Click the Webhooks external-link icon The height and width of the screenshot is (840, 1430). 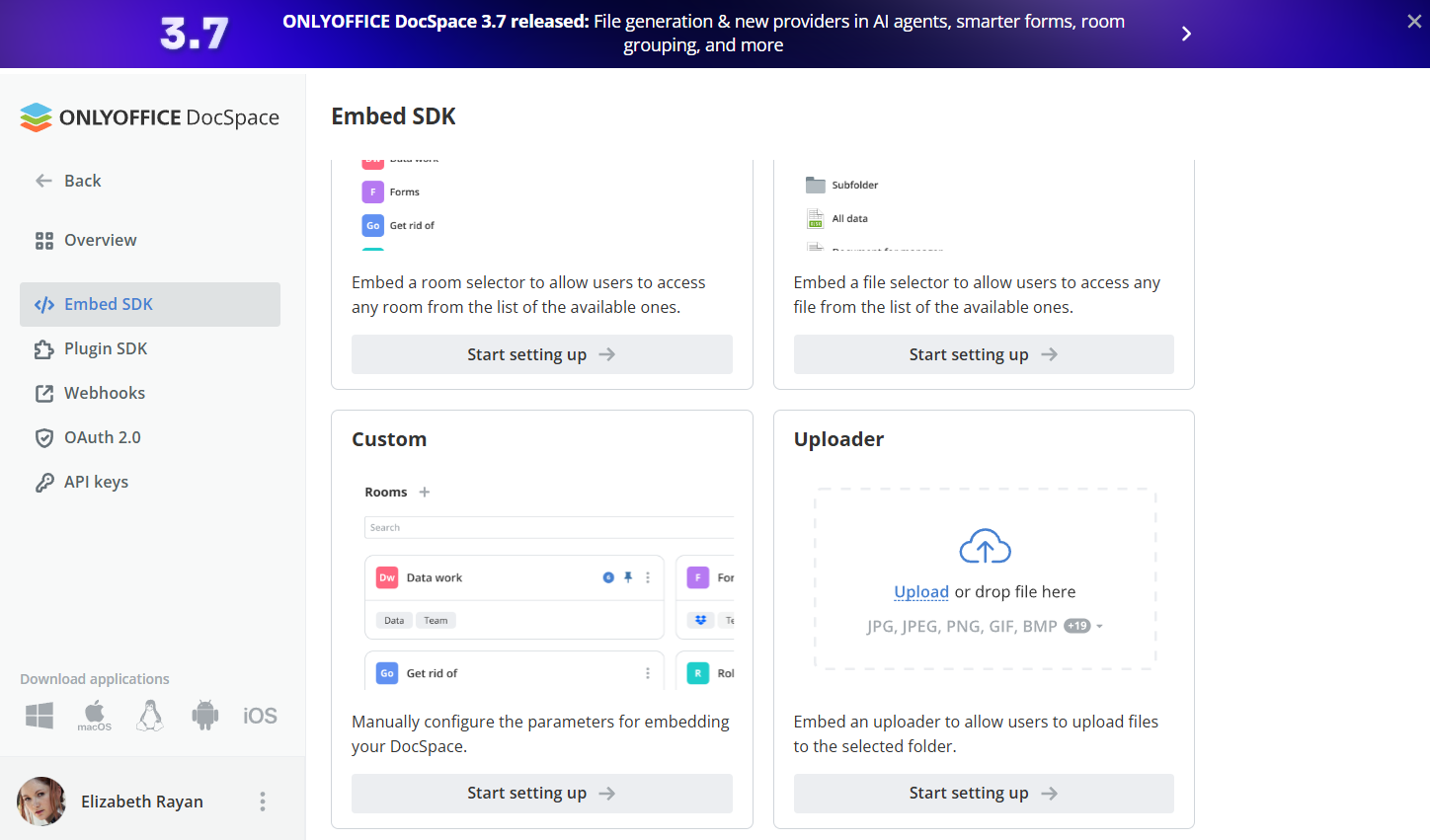click(44, 394)
